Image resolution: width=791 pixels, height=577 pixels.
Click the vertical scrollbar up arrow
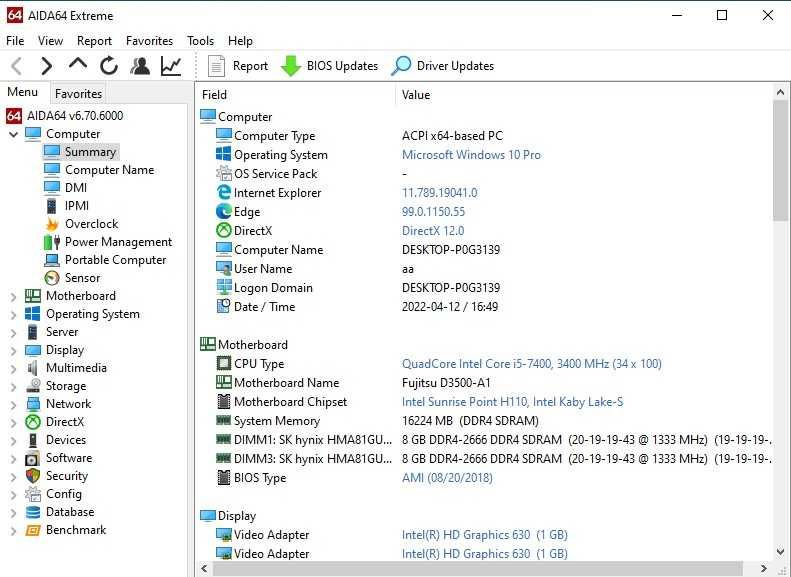click(780, 93)
